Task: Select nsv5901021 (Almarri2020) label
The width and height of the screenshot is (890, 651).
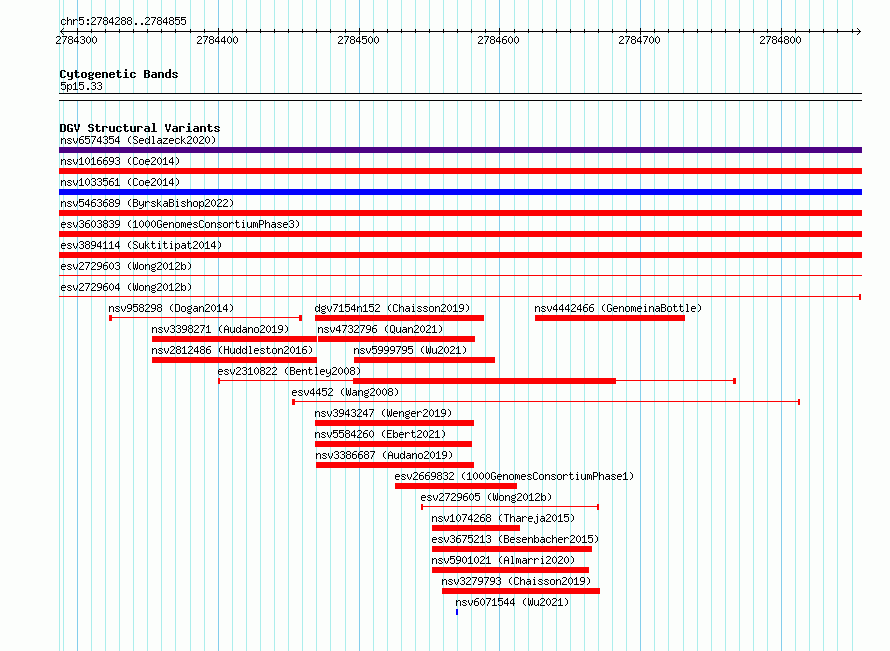Action: coord(503,560)
